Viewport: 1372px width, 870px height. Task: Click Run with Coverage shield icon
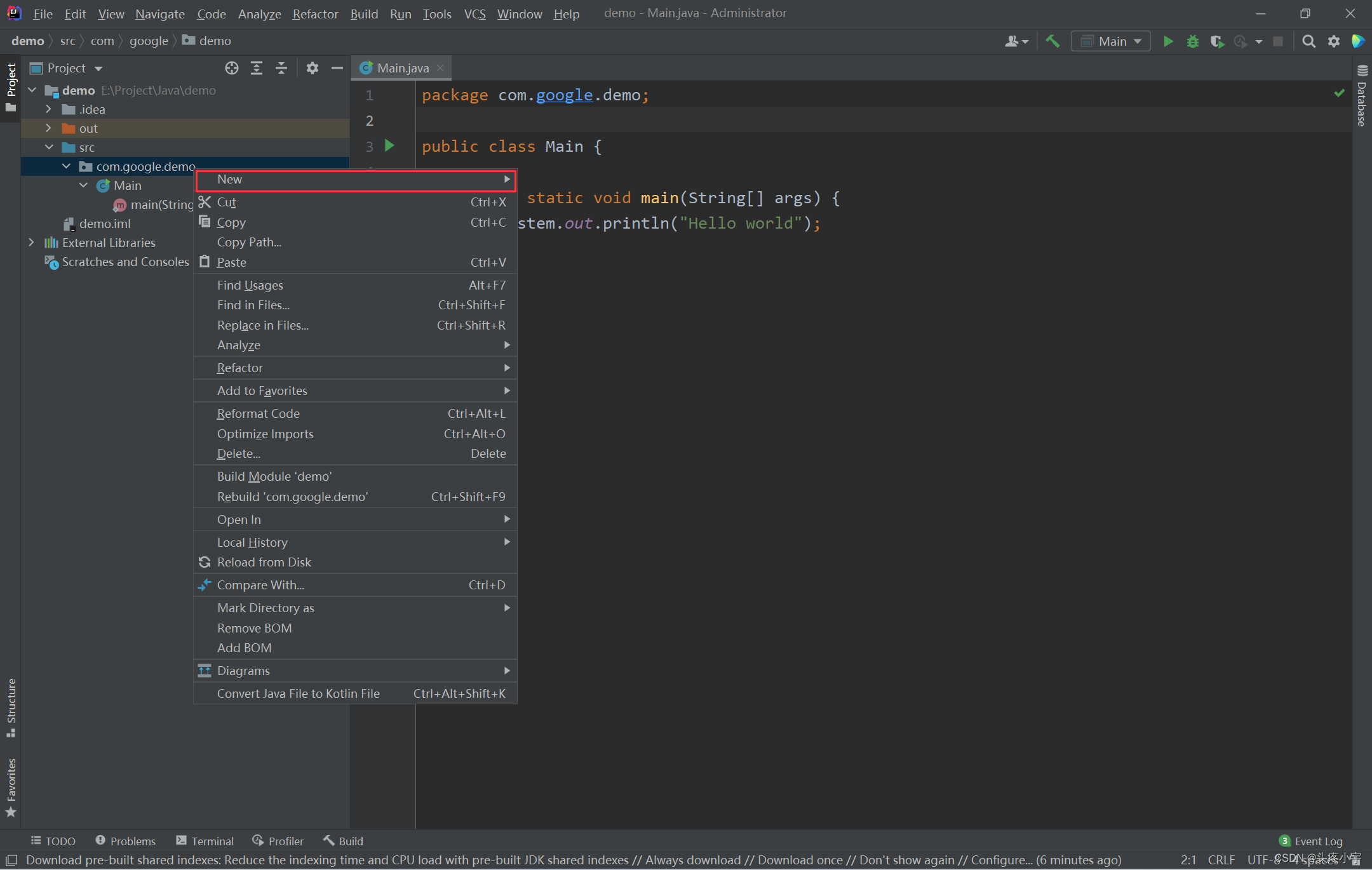(1216, 41)
